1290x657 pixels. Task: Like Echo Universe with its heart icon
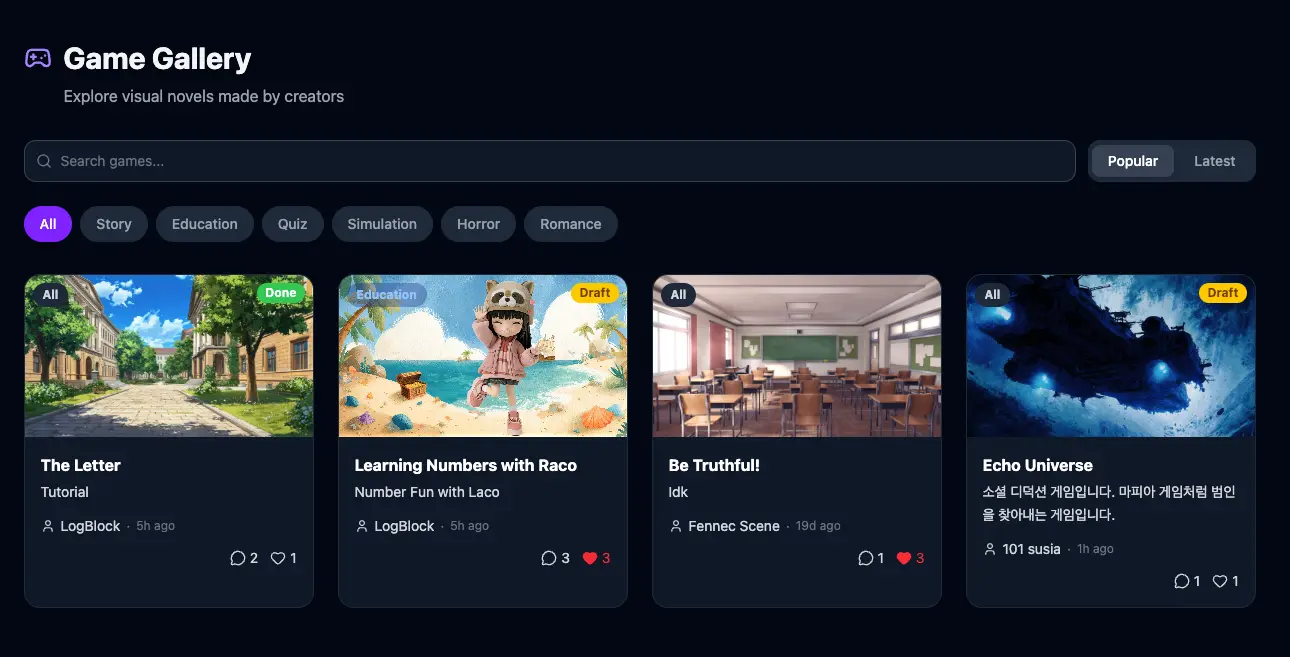(x=1220, y=581)
